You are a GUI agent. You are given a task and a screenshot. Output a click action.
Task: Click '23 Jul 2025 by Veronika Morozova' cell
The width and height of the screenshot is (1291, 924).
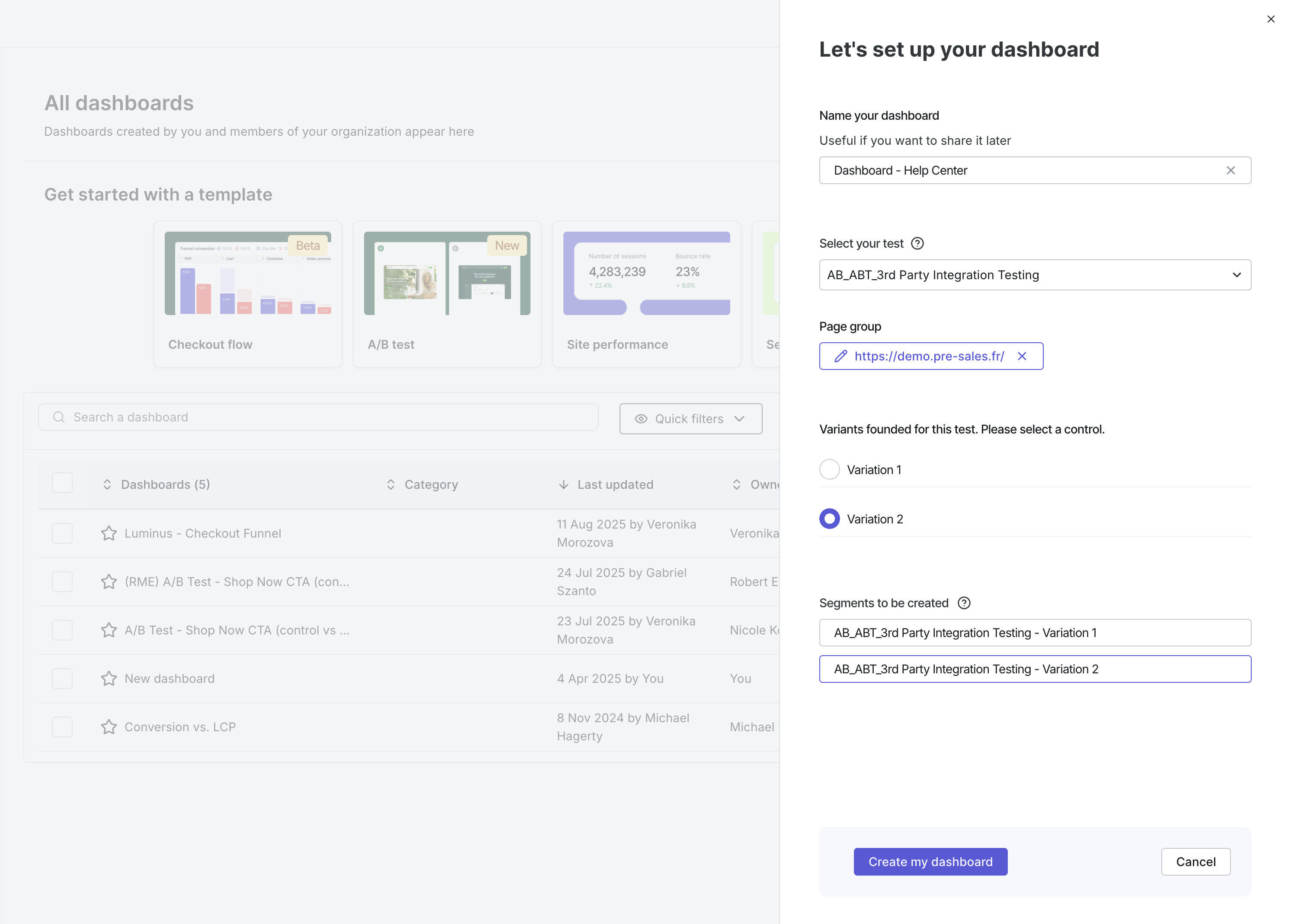tap(626, 631)
